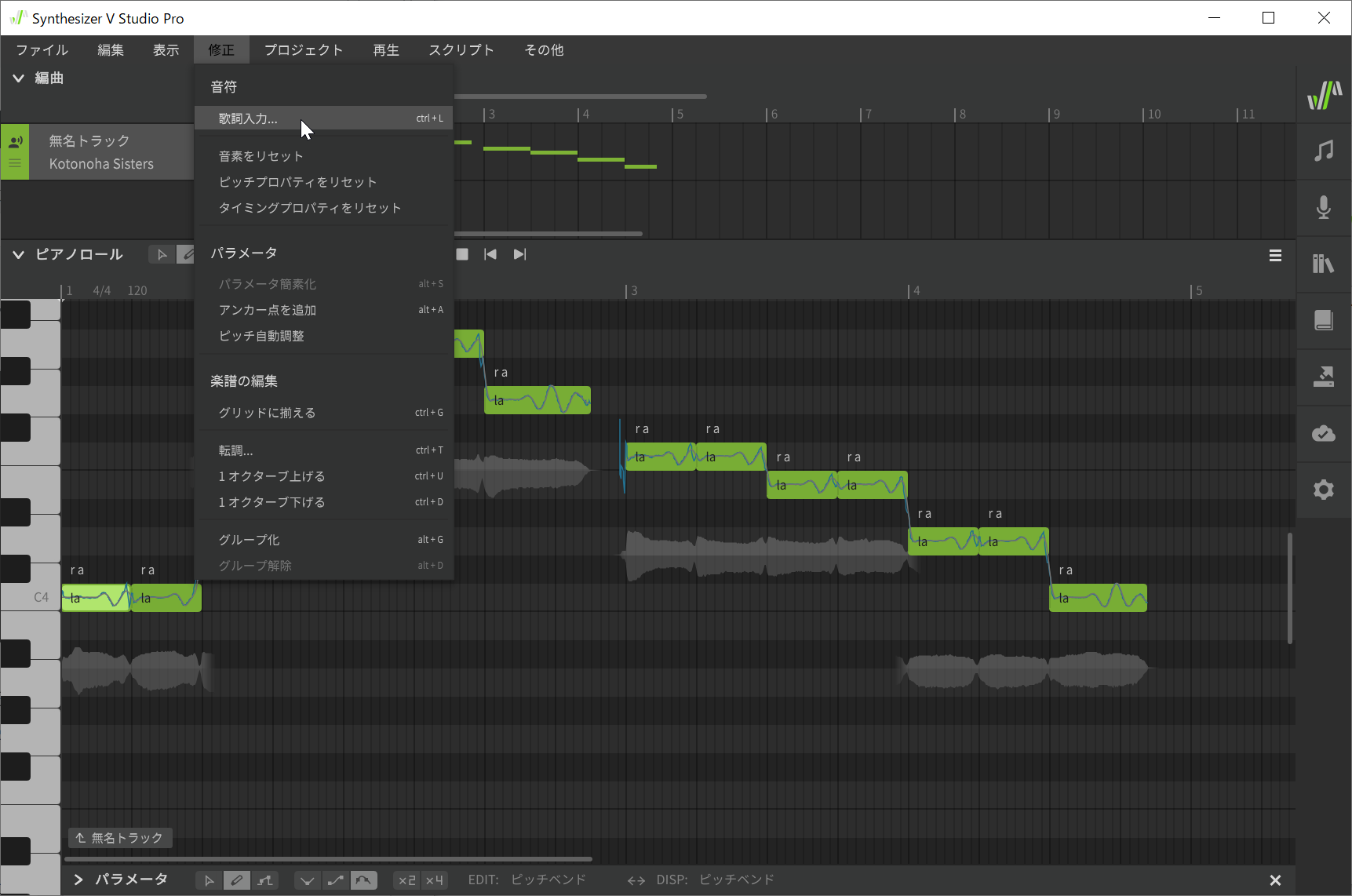Select the piano roll pointer tool
This screenshot has width=1352, height=896.
(162, 254)
